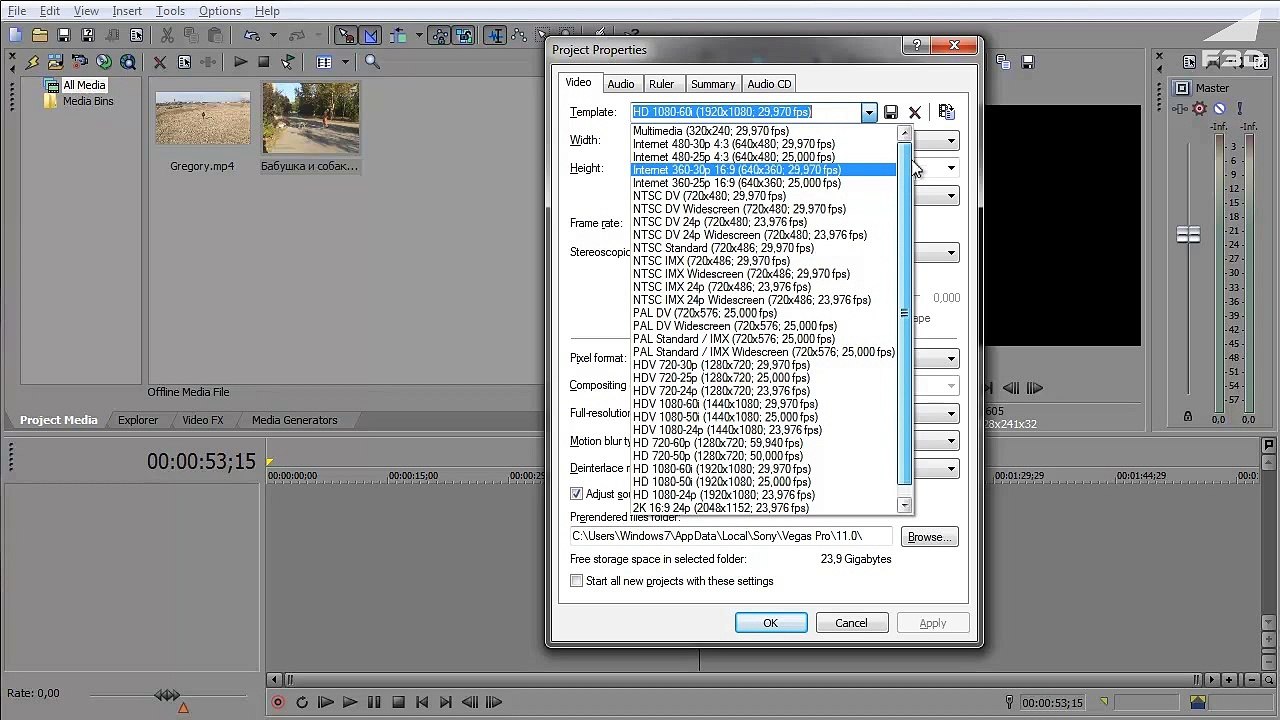Enable Start all new projects with these settings
This screenshot has height=720, width=1280.
[577, 581]
